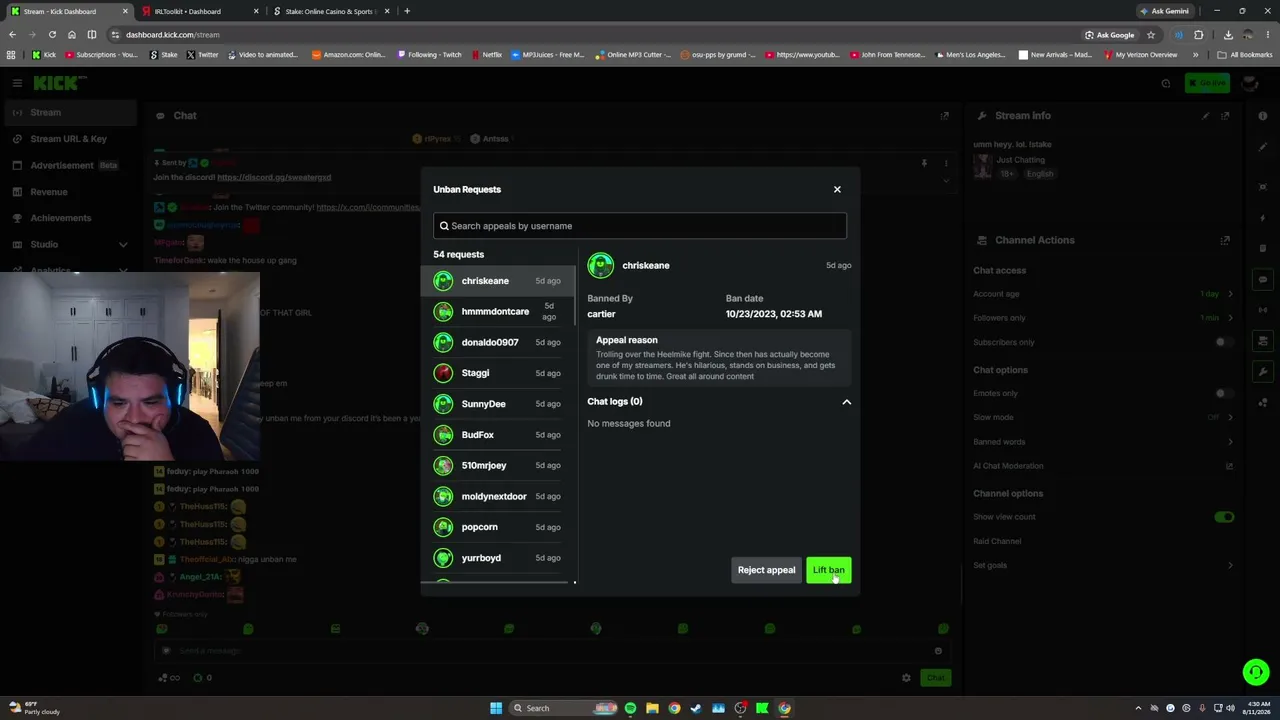Reload the current page
1280x720 pixels.
pyautogui.click(x=52, y=34)
